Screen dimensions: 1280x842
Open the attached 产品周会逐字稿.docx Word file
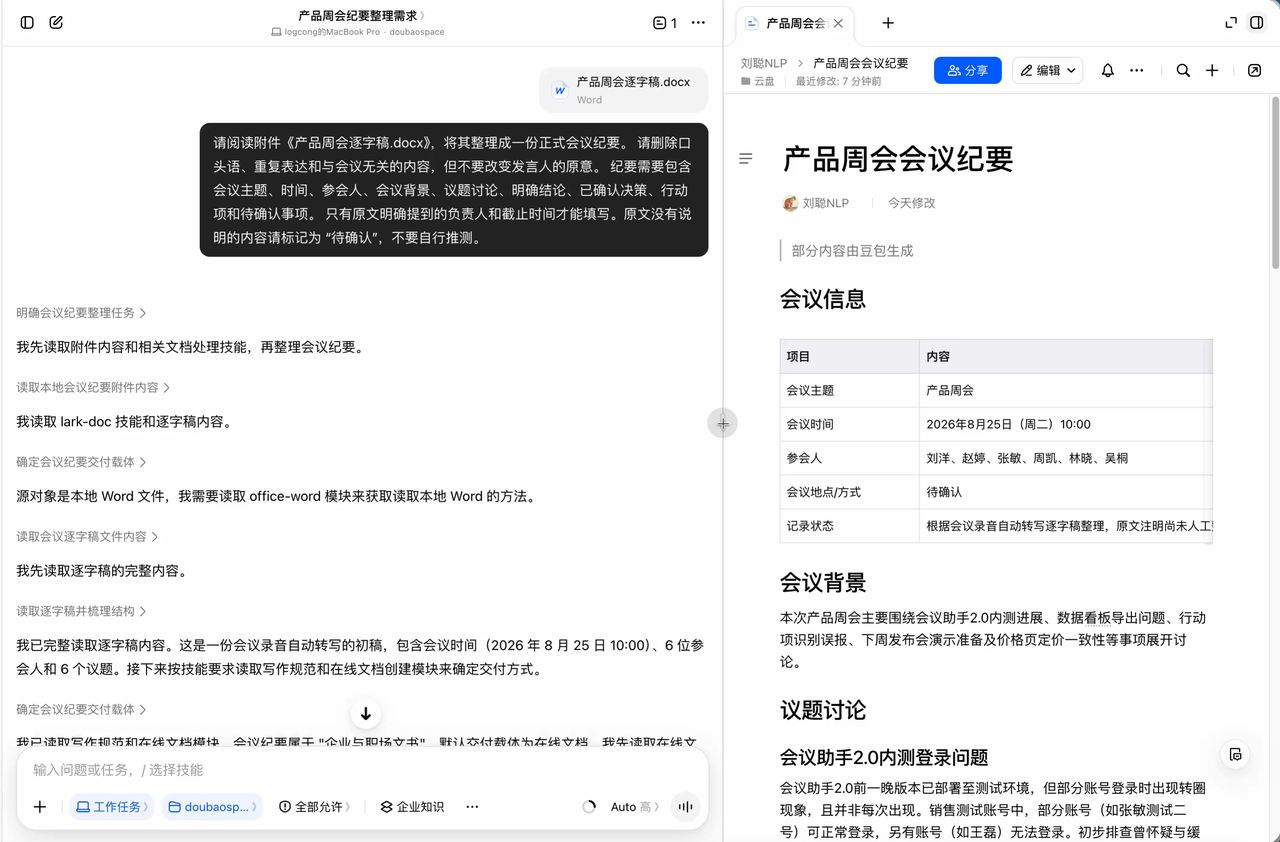[x=623, y=89]
